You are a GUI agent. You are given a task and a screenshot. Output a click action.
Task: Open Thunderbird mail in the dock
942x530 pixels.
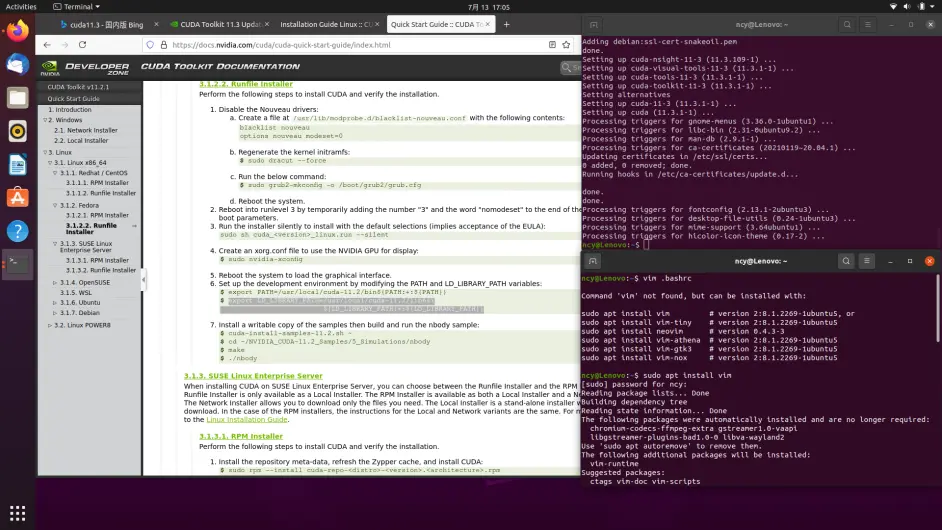point(17,64)
